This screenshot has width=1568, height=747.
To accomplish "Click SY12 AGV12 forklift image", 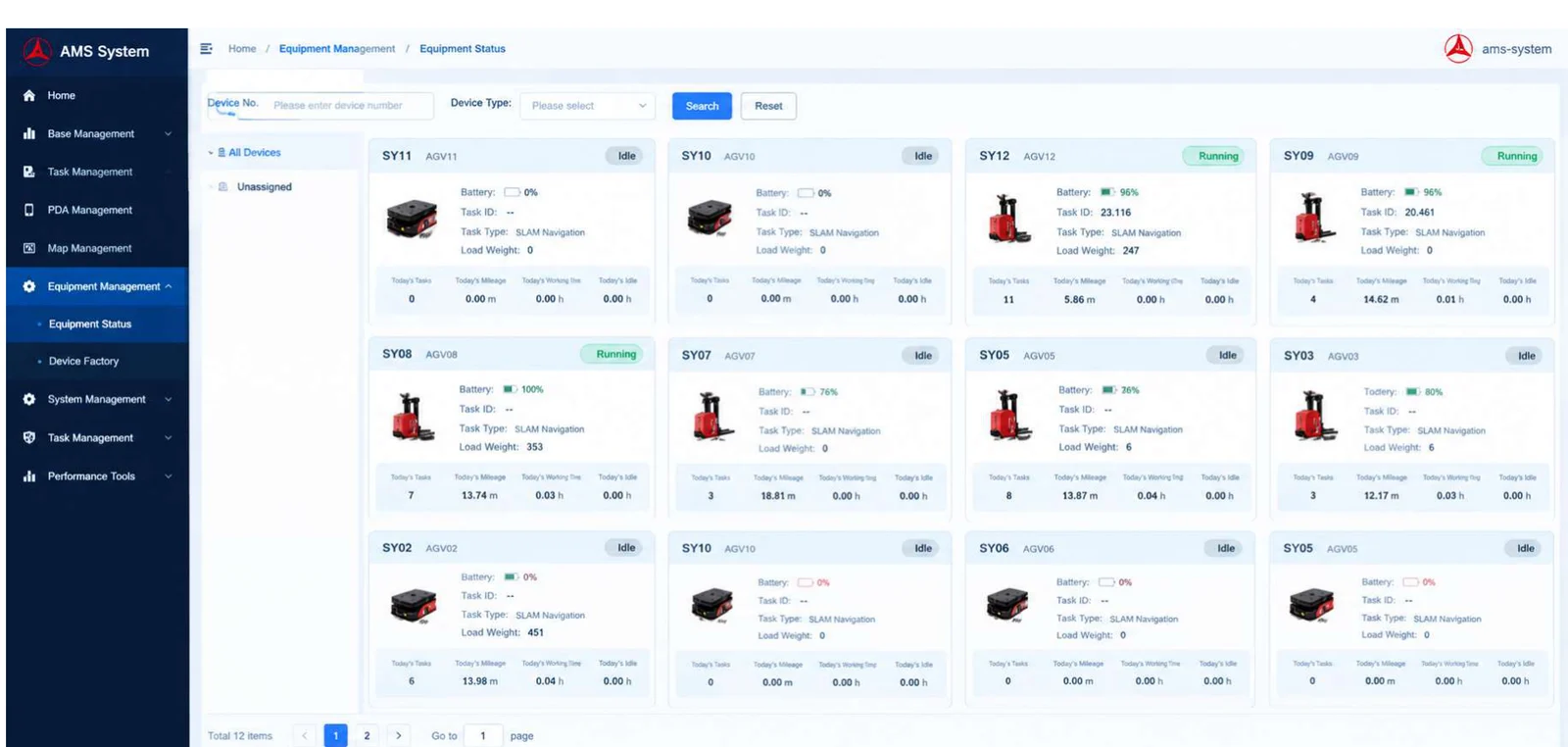I will pyautogui.click(x=1008, y=220).
